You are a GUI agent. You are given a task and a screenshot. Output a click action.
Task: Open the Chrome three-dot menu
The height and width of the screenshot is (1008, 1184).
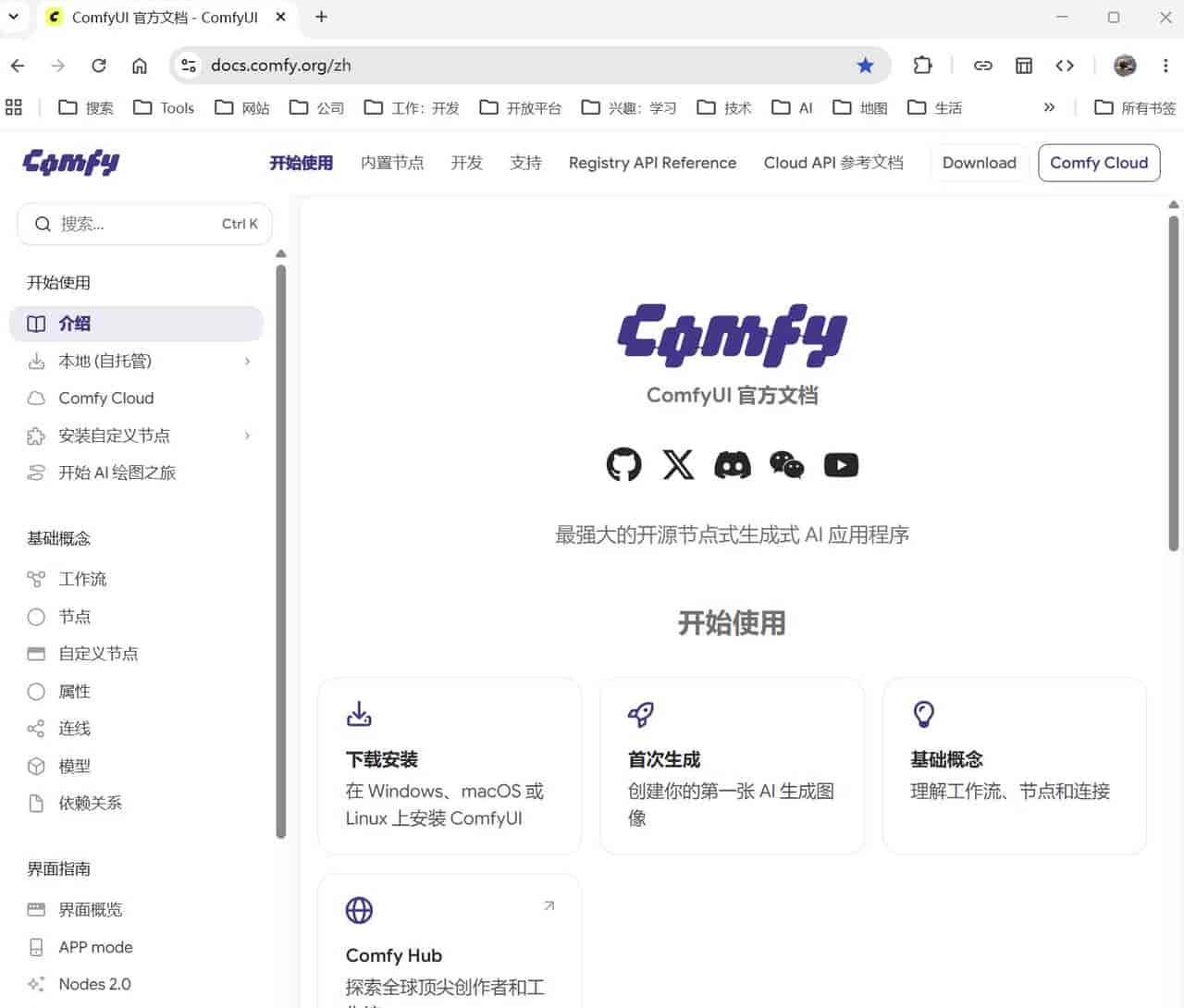[1165, 66]
